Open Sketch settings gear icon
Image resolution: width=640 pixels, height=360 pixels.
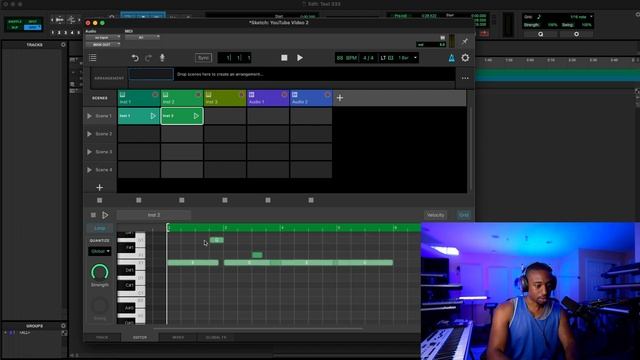coord(465,58)
